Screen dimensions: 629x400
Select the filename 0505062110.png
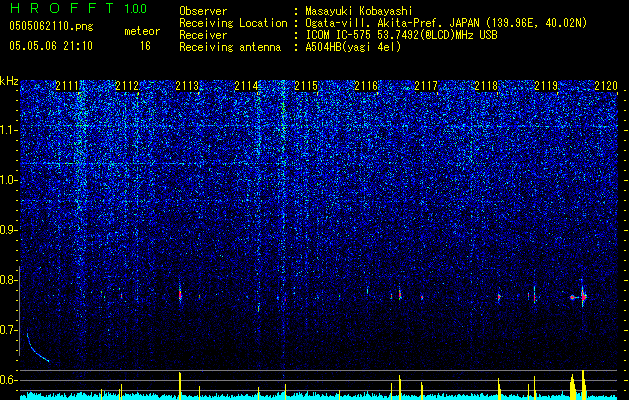coord(51,27)
